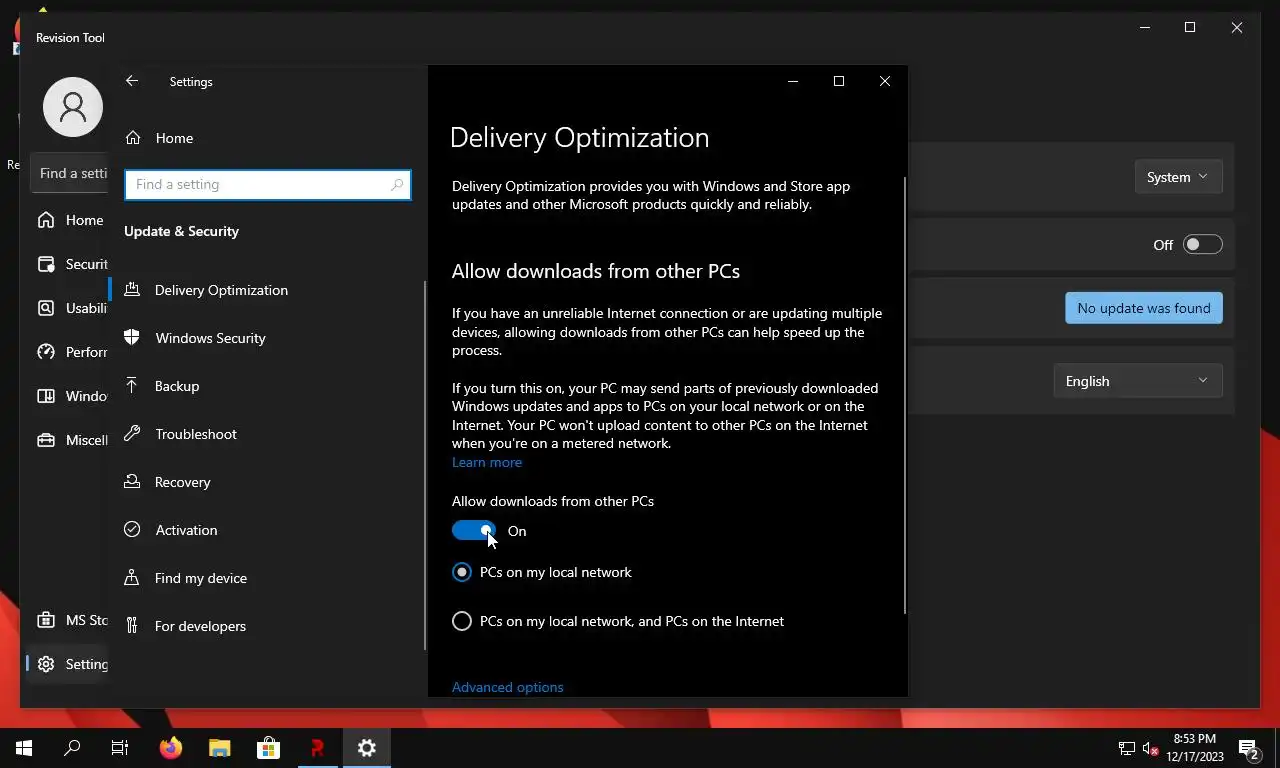Open Performance in Revision Tool sidebar

click(69, 352)
